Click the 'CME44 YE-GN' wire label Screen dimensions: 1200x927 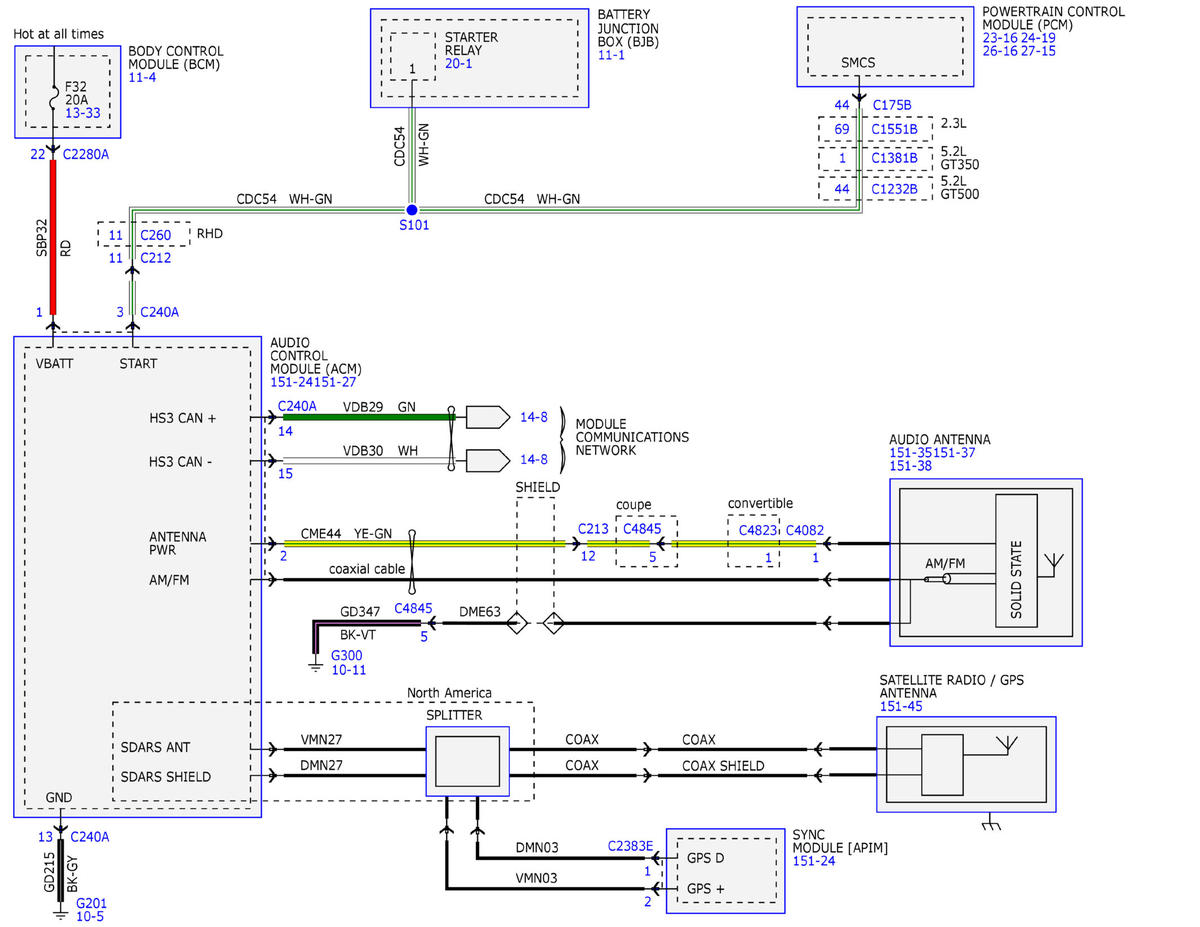(x=347, y=535)
